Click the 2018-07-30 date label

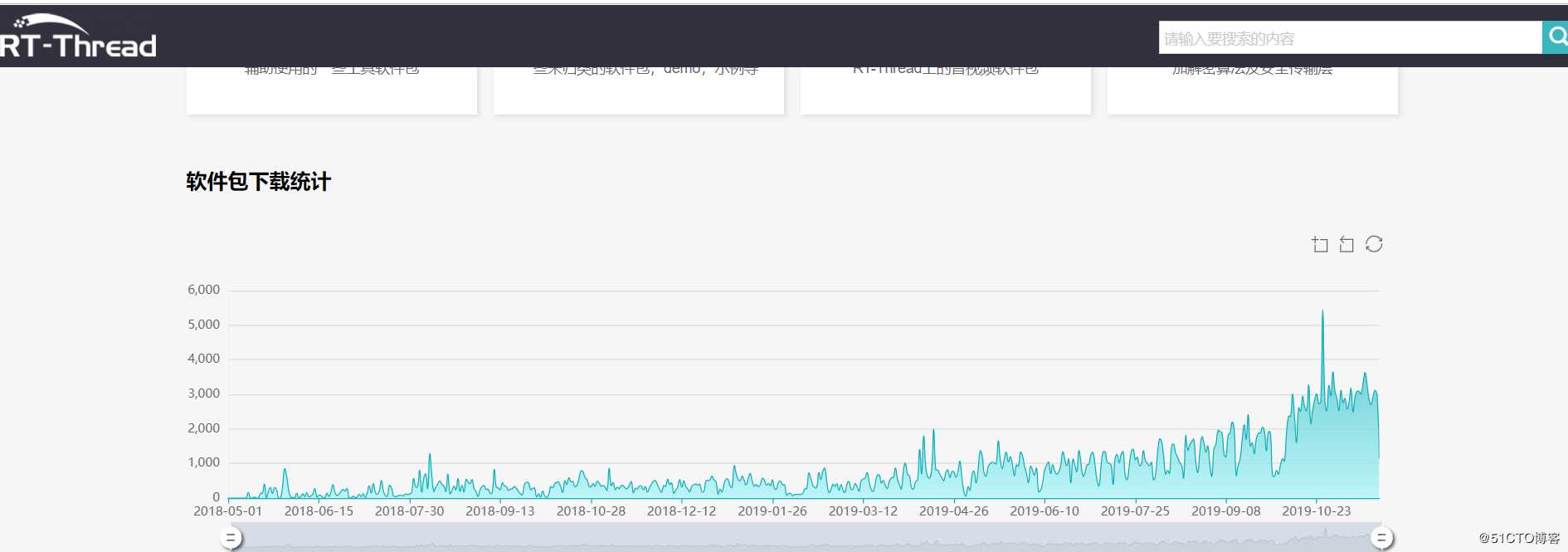[x=409, y=511]
